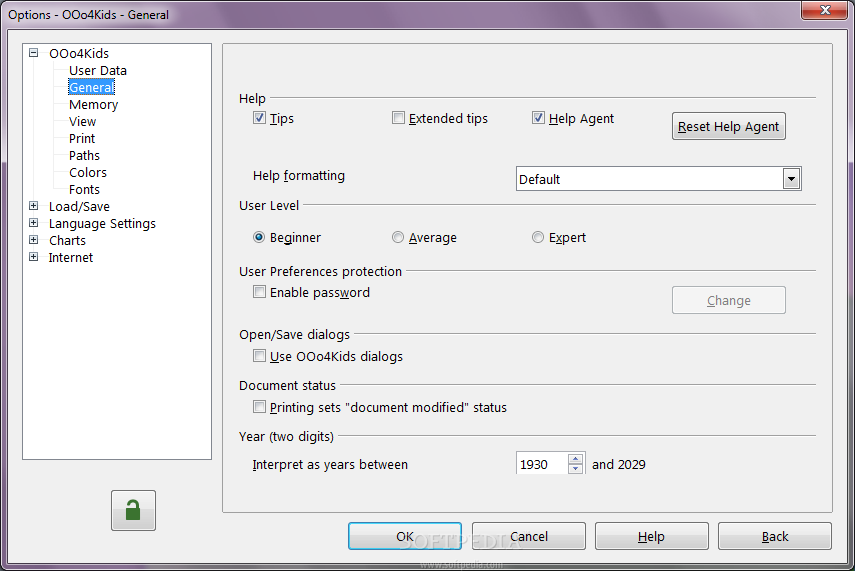Image resolution: width=855 pixels, height=571 pixels.
Task: Select the Load/Save category label
Action: [x=79, y=207]
